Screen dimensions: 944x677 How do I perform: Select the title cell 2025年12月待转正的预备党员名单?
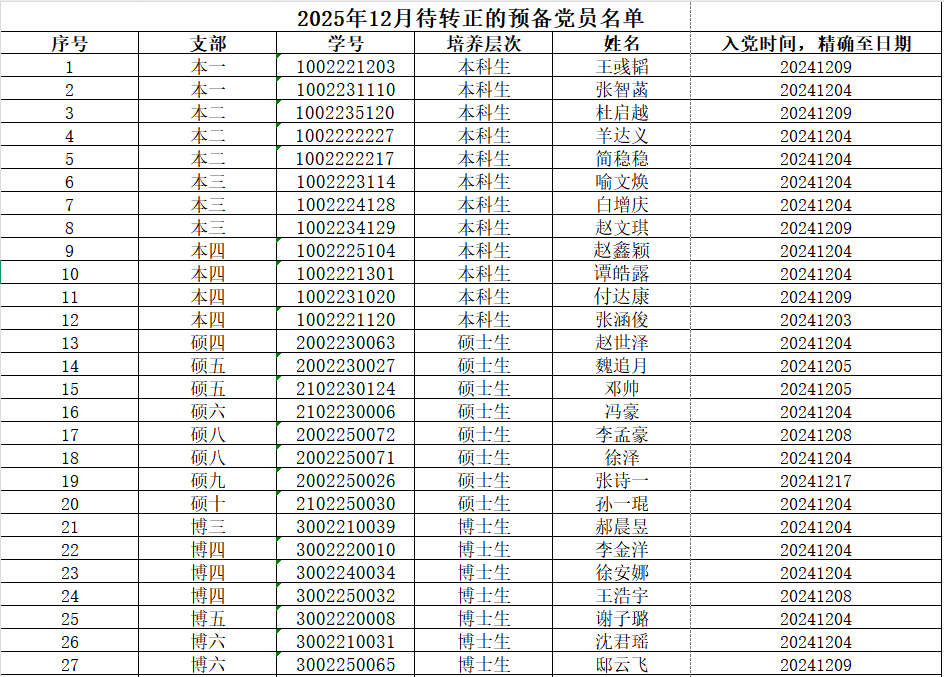coord(470,18)
